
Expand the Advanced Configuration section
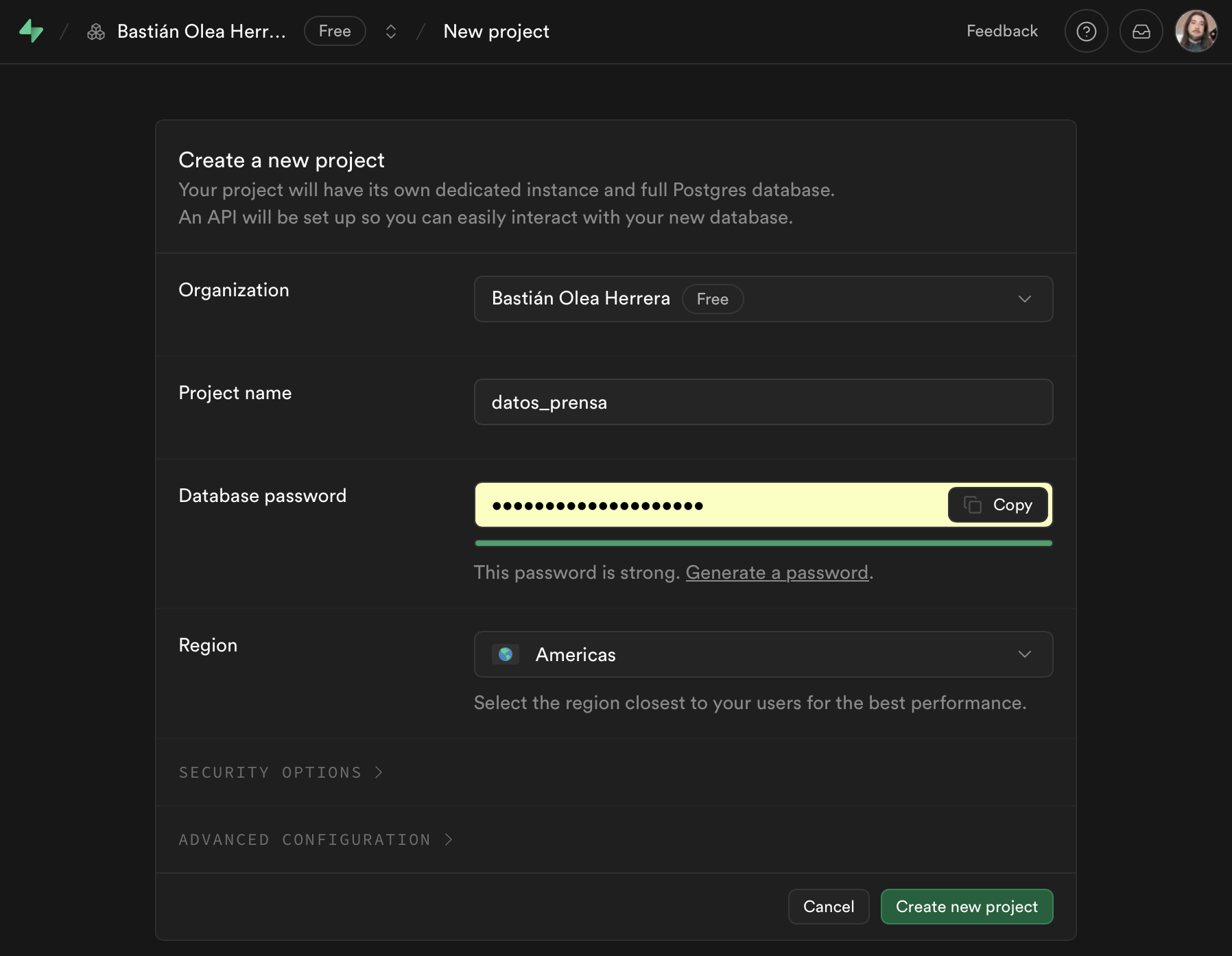click(x=316, y=840)
